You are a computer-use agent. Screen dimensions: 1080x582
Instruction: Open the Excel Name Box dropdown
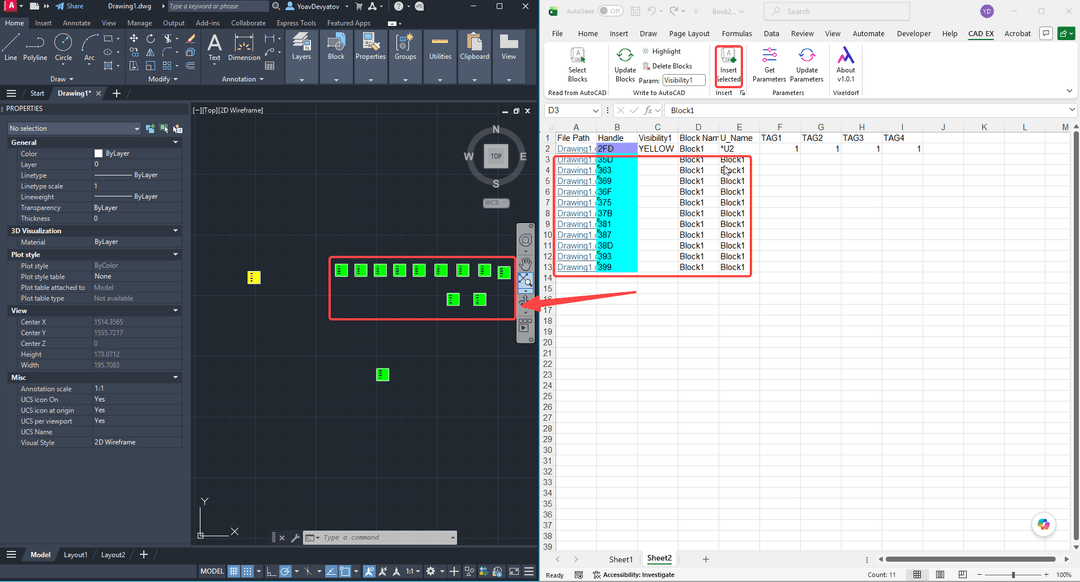tap(595, 110)
